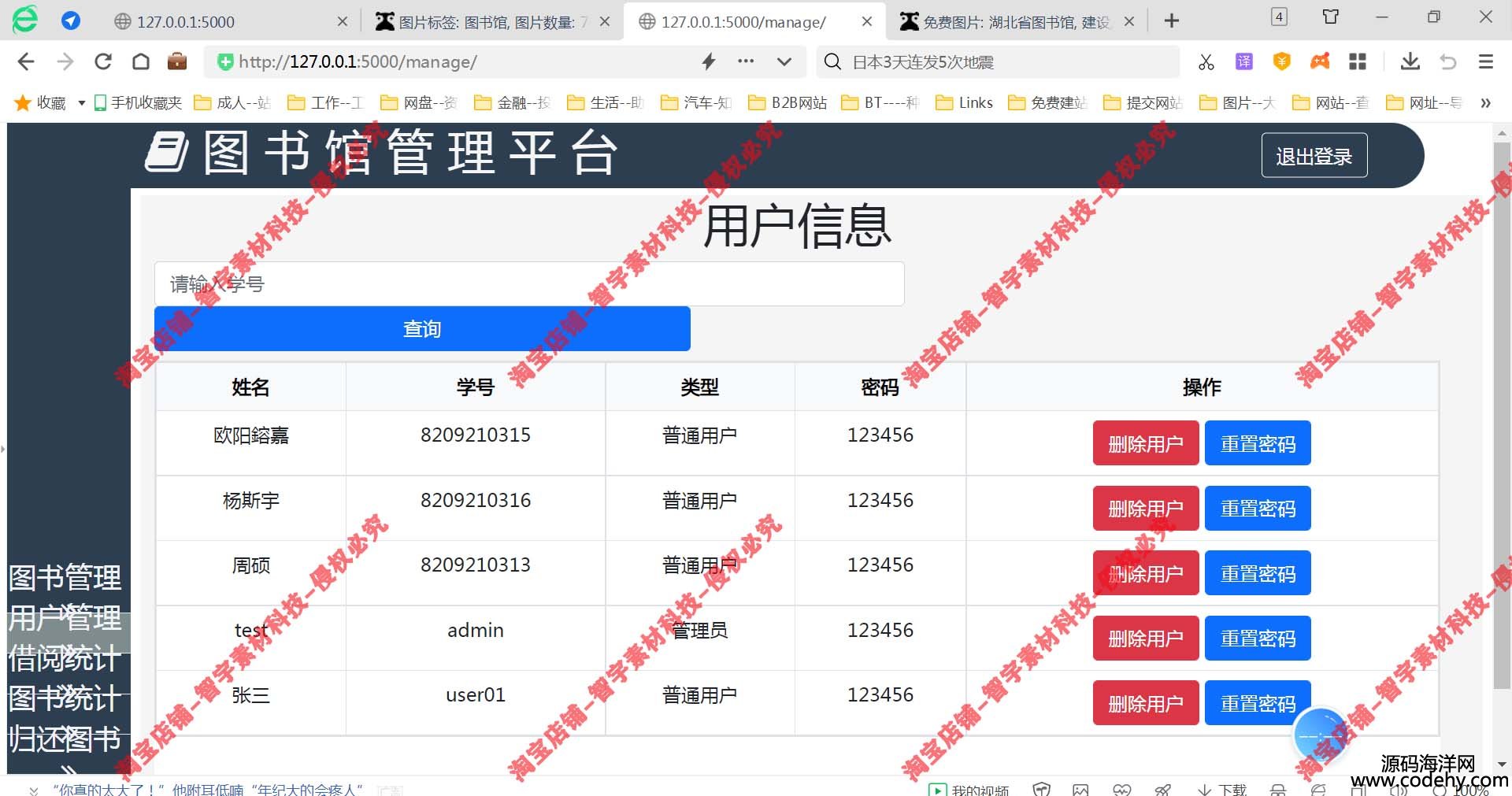Click the browser address bar URL

tap(358, 61)
